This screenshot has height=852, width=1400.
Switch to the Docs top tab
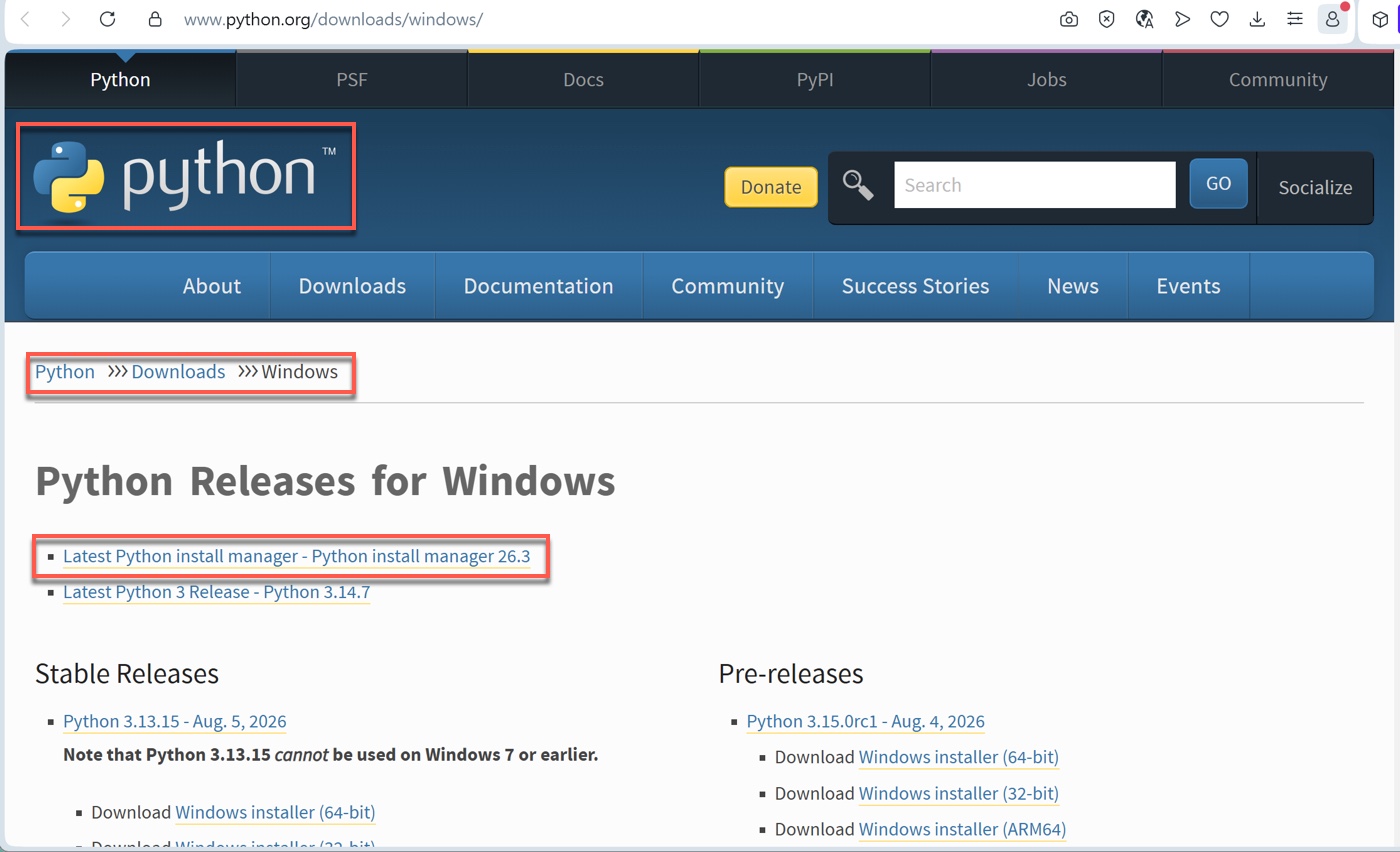(583, 80)
